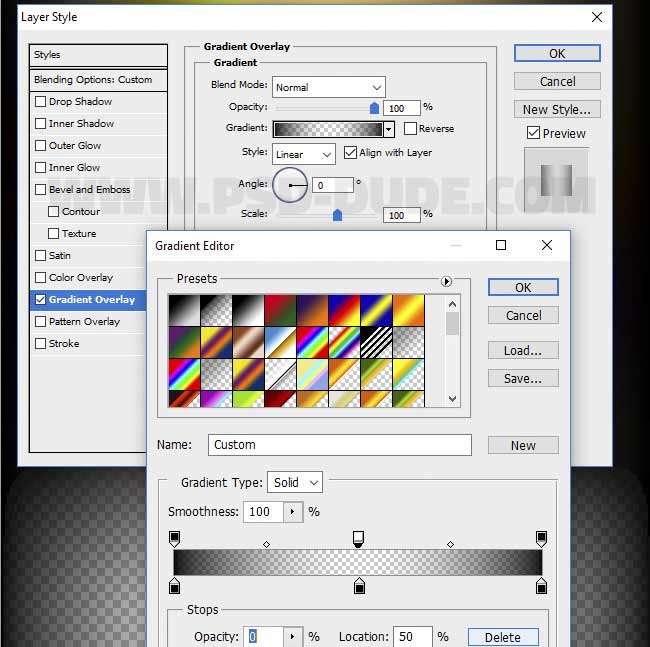Open the Blend Mode dropdown
650x647 pixels.
328,87
